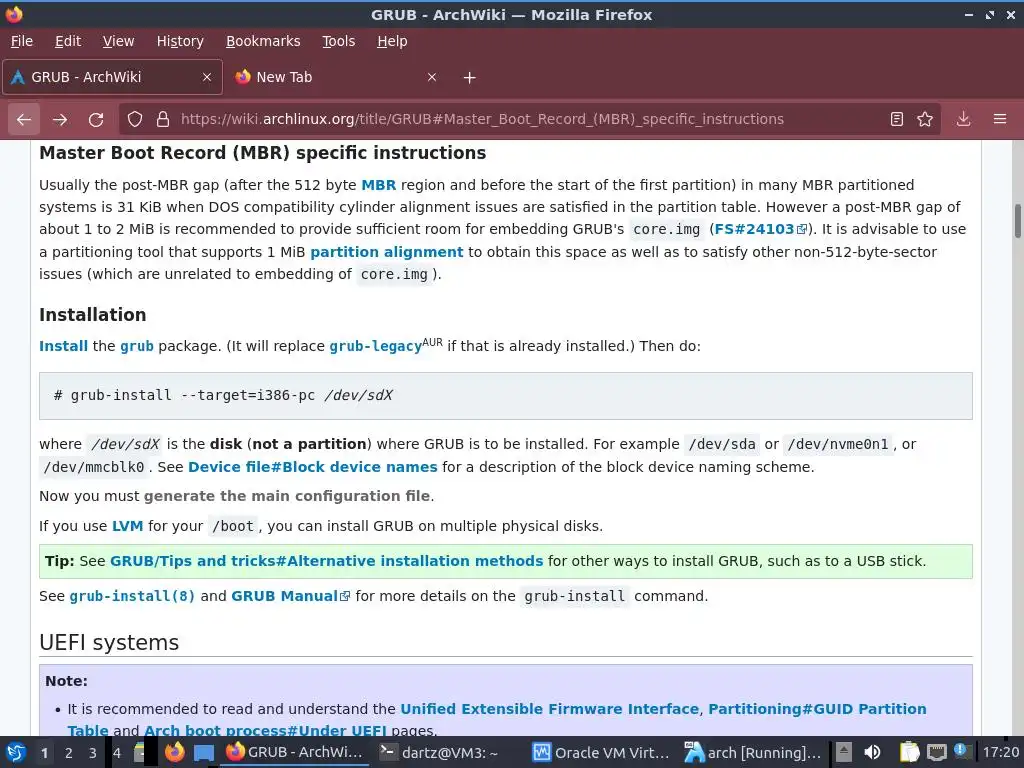Close the GRUB - ArchWiki tab
1024x768 pixels.
[x=207, y=77]
